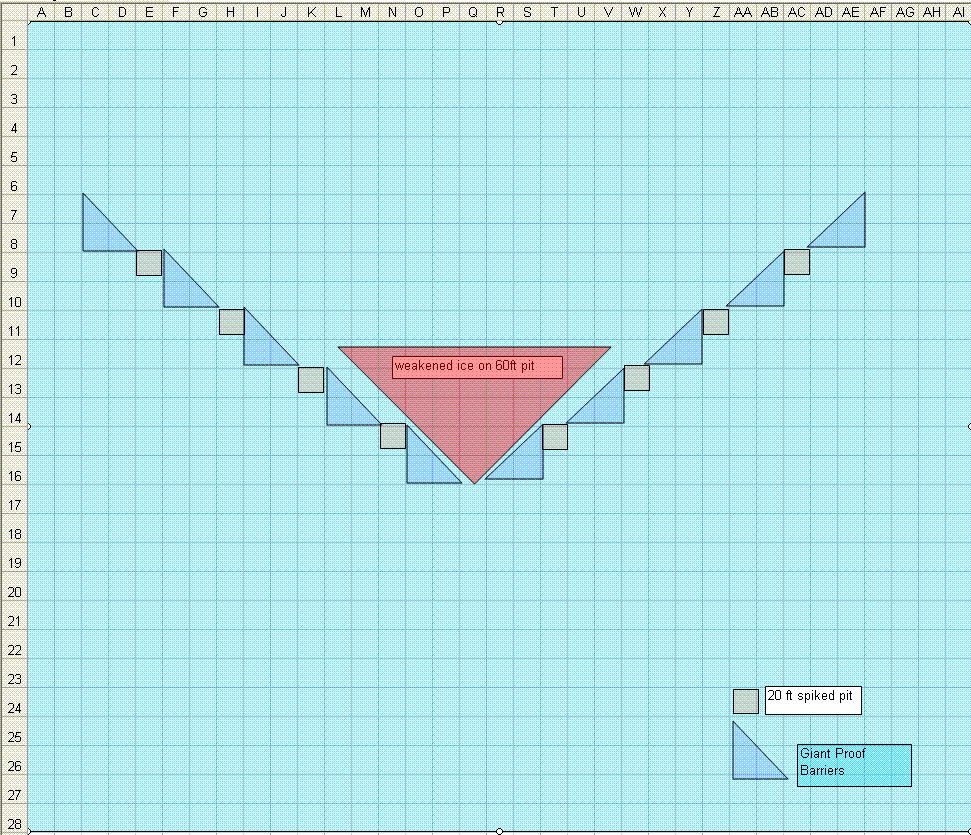Select the 'Giant Proof Barriers' legend label
The width and height of the screenshot is (971, 835).
click(854, 765)
